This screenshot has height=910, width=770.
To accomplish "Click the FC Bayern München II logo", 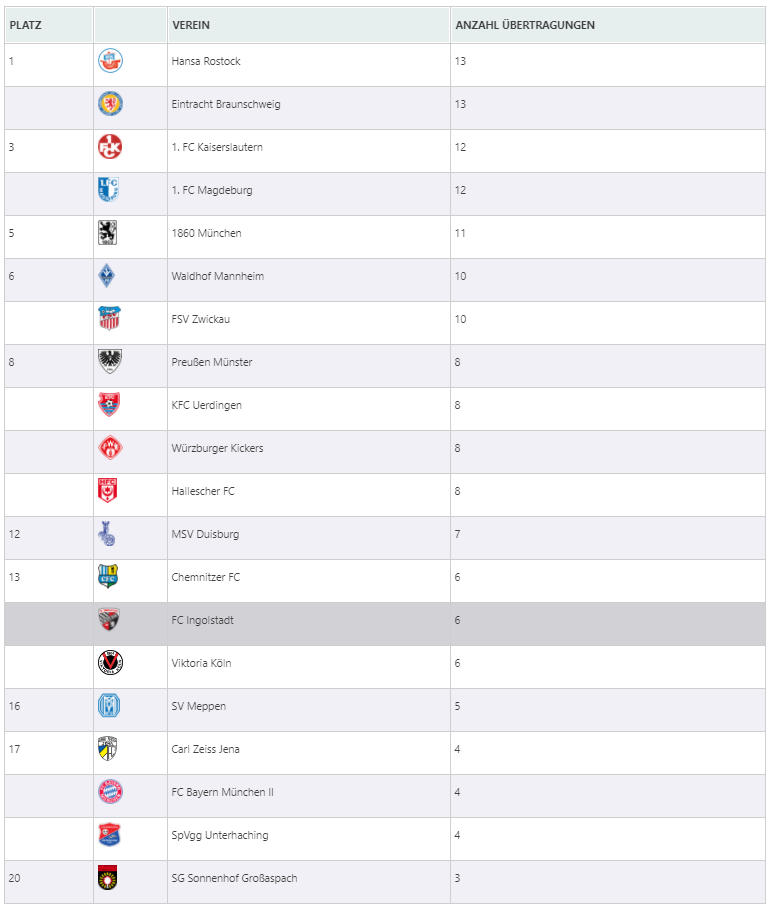I will [110, 792].
